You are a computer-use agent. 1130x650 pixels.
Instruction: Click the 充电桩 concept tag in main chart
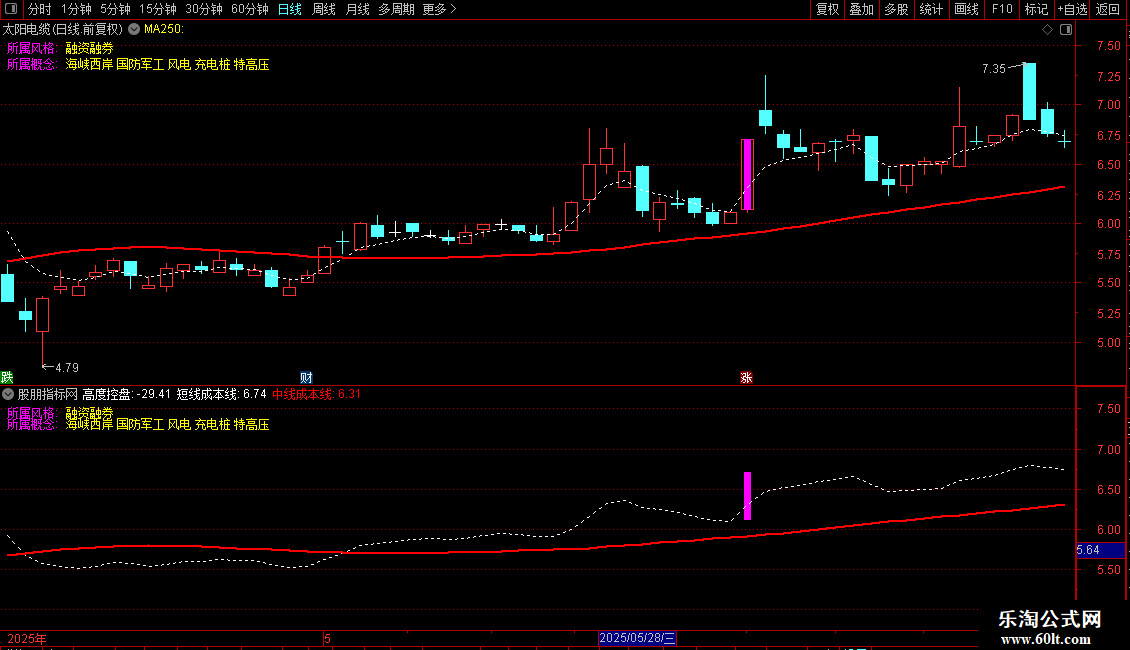coord(212,64)
